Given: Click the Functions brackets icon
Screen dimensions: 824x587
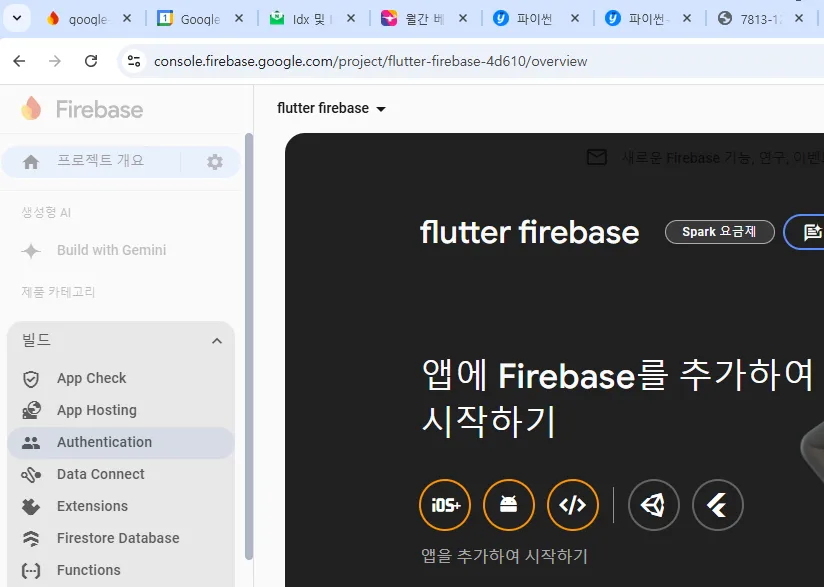Looking at the screenshot, I should click(31, 571).
